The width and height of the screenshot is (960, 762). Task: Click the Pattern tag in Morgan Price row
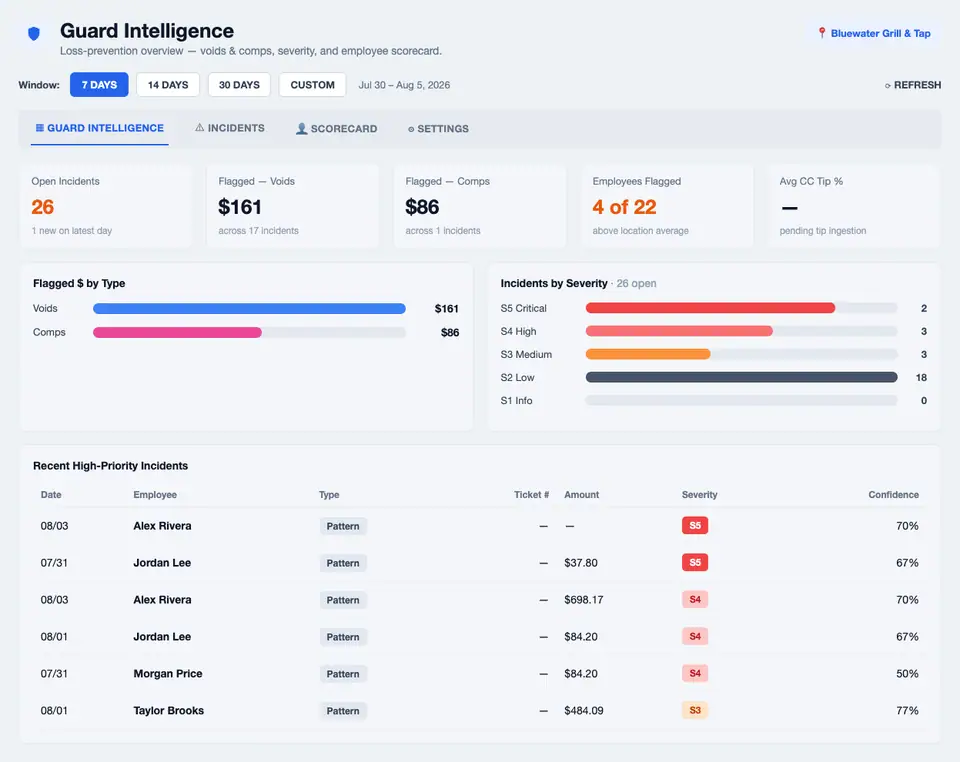[x=343, y=674]
